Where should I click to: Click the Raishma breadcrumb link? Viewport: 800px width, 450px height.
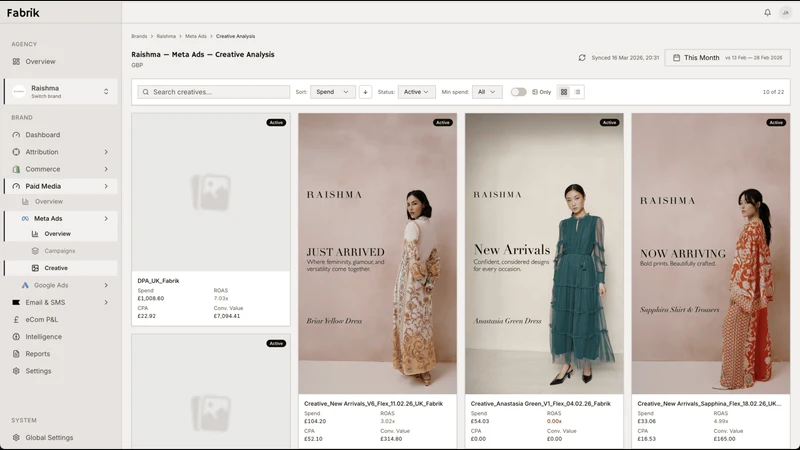(166, 36)
